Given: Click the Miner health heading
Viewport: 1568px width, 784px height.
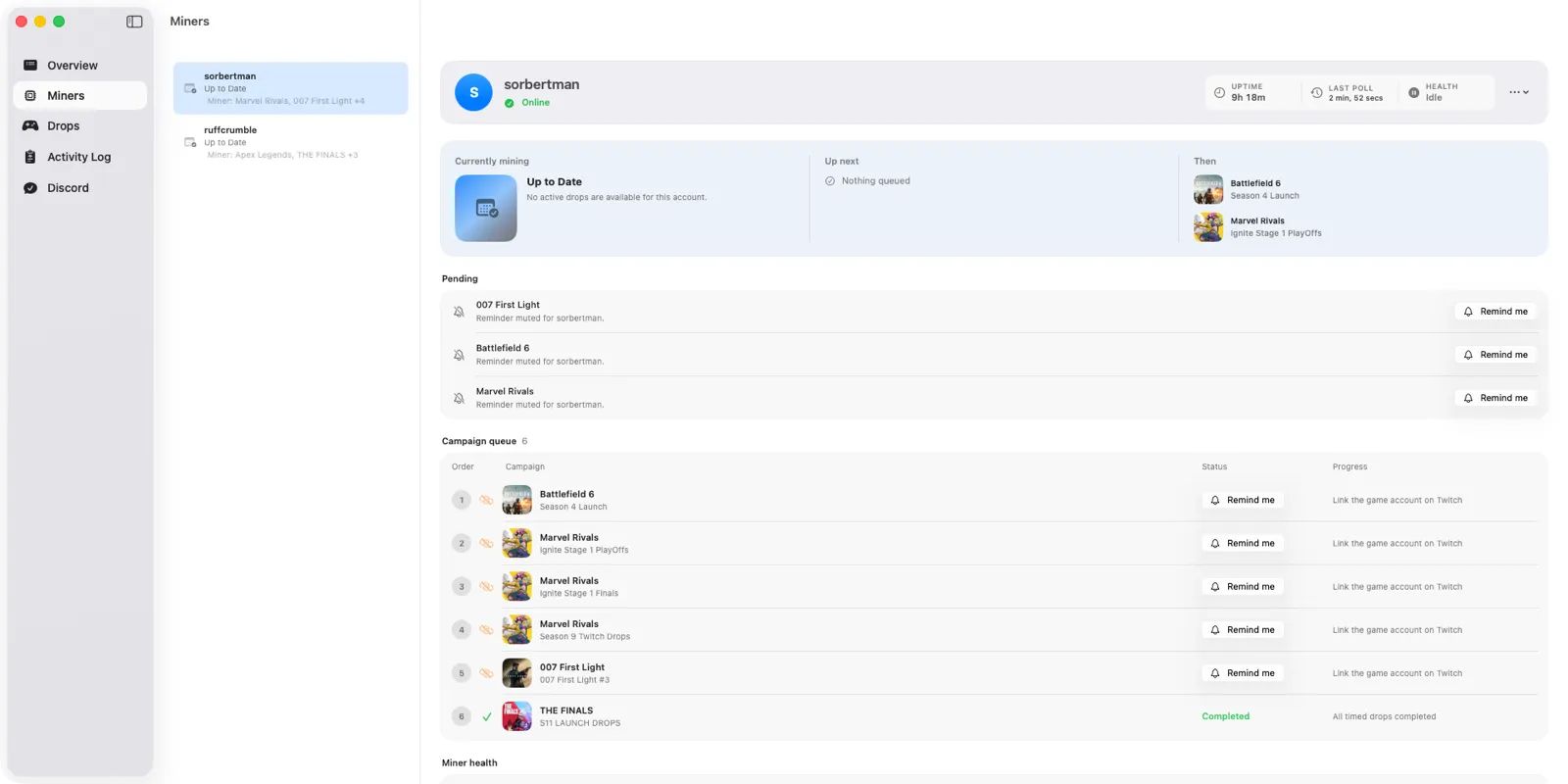Looking at the screenshot, I should click(469, 762).
